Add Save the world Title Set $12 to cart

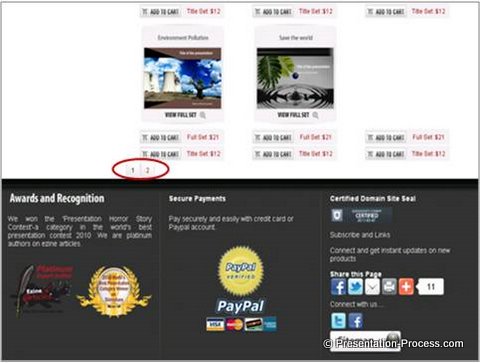[x=273, y=154]
